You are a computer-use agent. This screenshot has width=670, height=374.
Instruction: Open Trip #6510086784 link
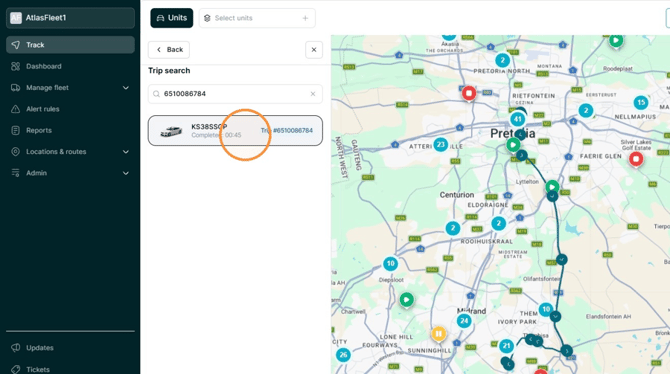coord(287,130)
